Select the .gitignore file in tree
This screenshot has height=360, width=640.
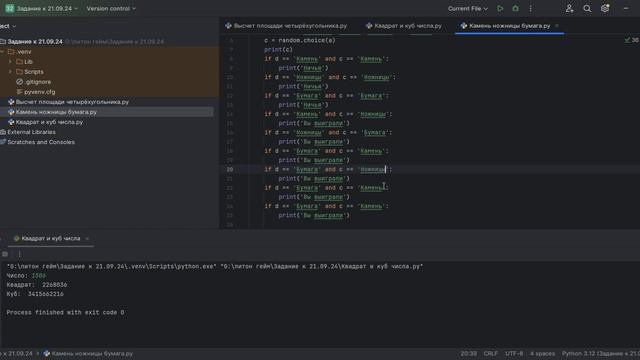(33, 82)
